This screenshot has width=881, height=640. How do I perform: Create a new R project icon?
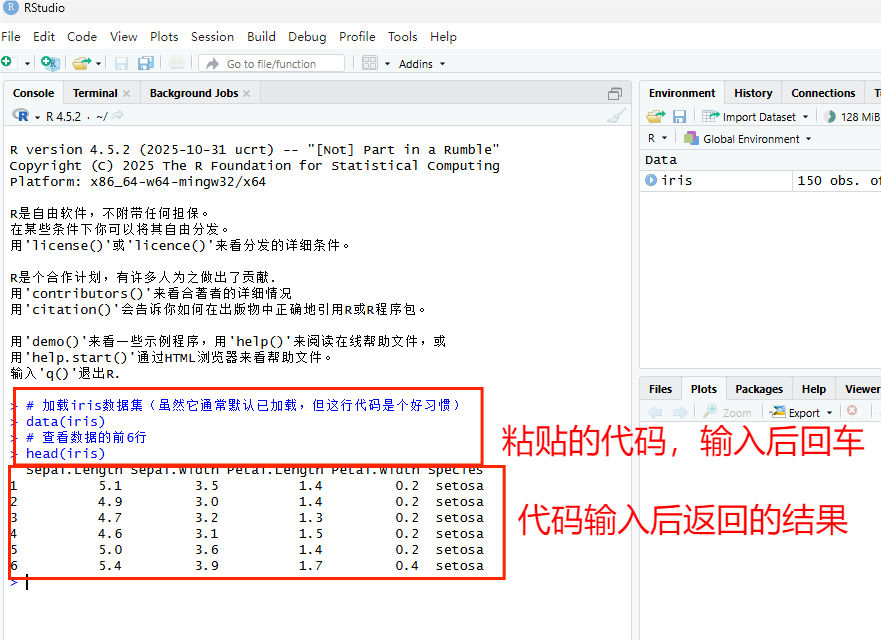(x=50, y=63)
